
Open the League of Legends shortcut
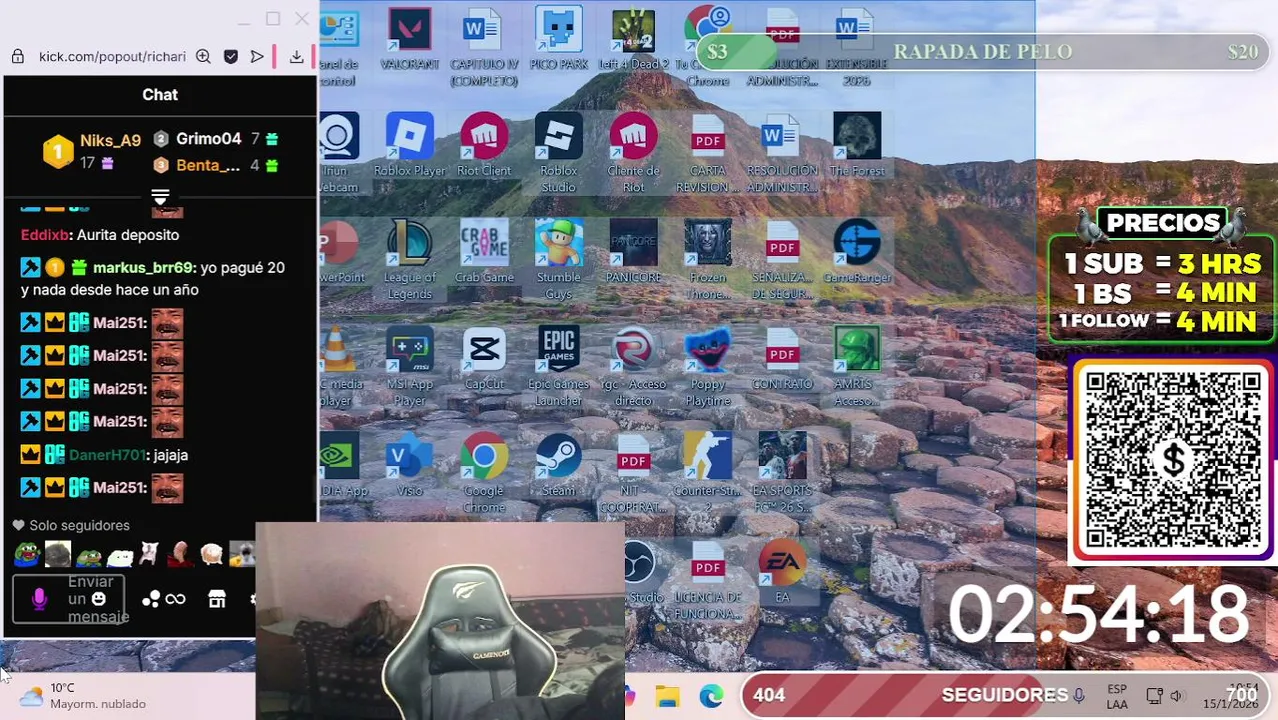tap(409, 260)
